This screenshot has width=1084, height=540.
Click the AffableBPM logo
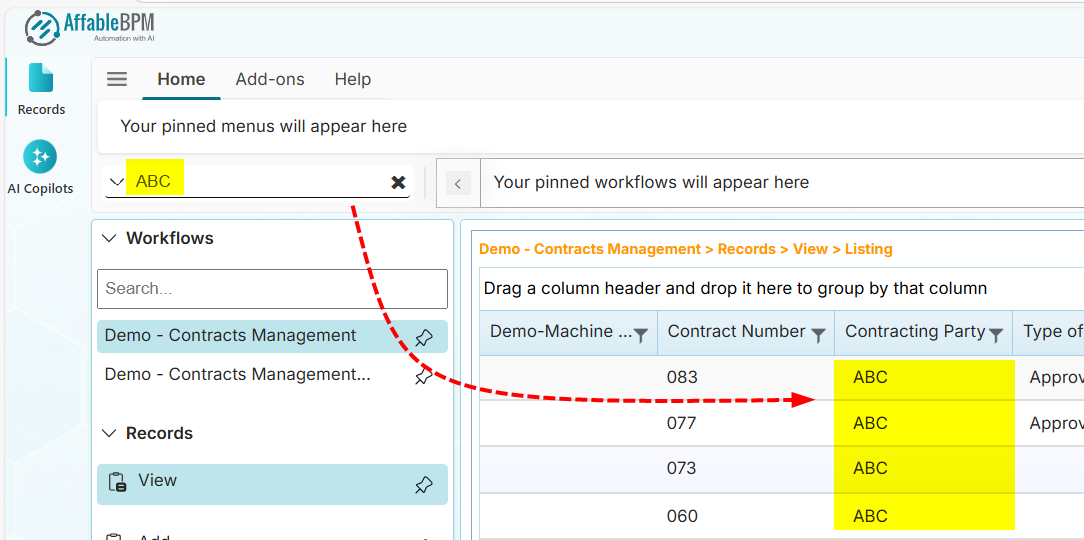90,27
